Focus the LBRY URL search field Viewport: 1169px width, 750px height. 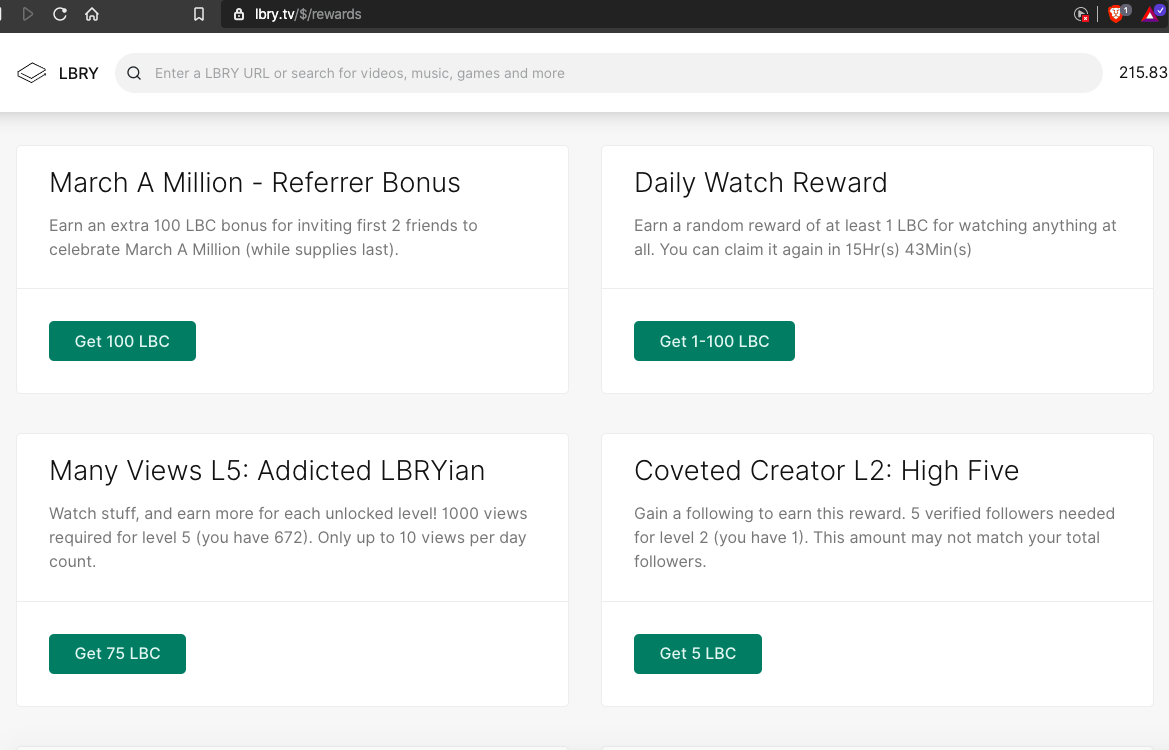(608, 73)
